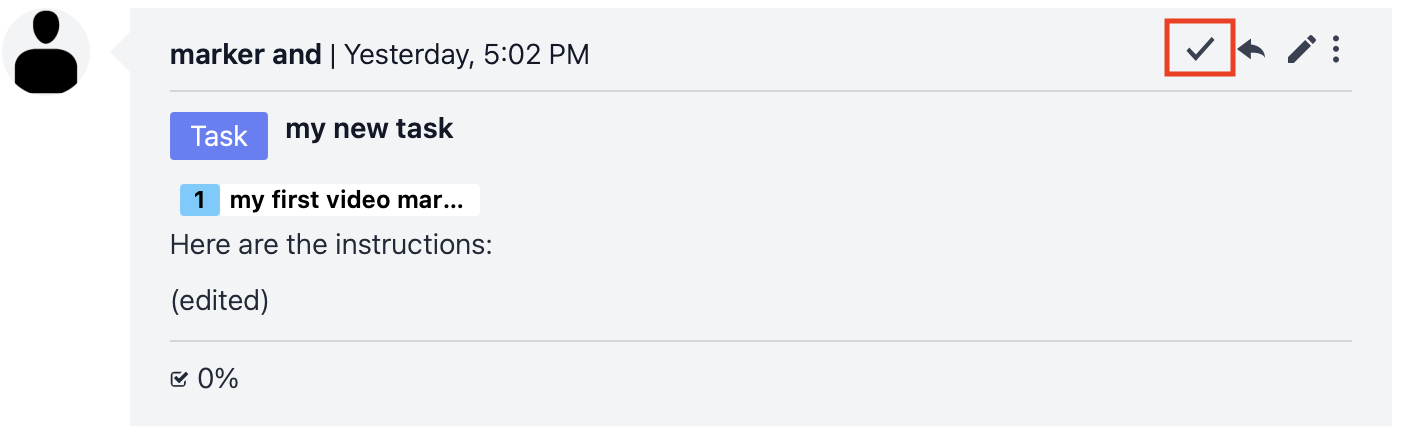Image resolution: width=1410 pixels, height=442 pixels.
Task: Open the "my first video mar..." marker
Action: point(347,200)
